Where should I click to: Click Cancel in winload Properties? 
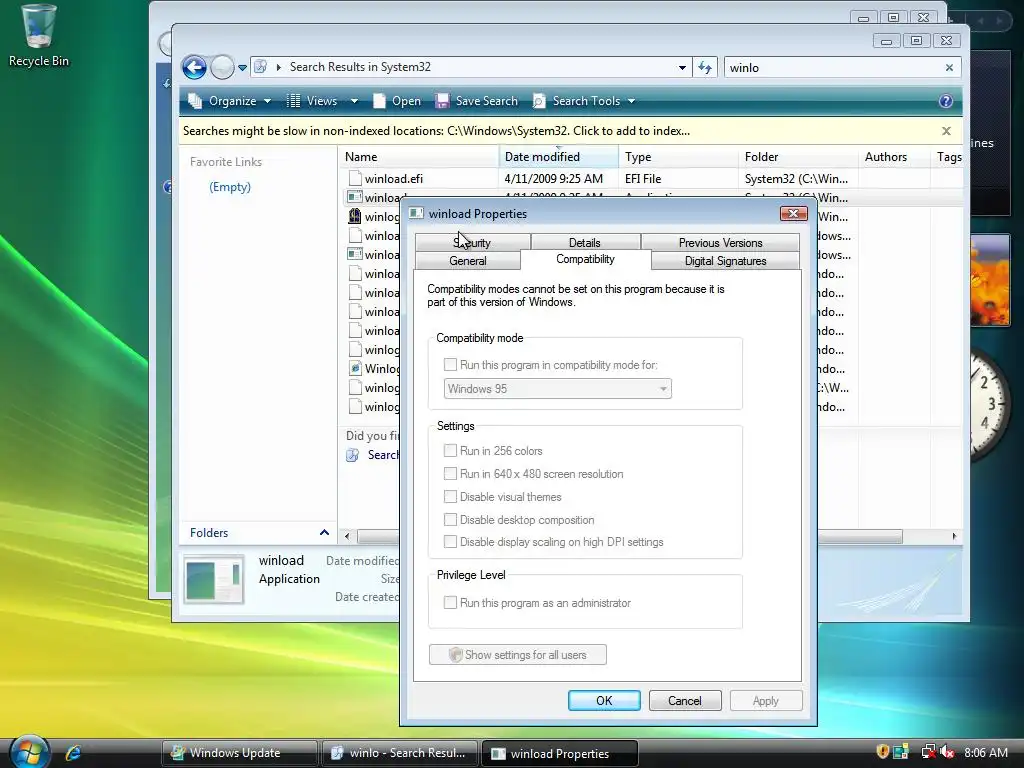pyautogui.click(x=685, y=701)
